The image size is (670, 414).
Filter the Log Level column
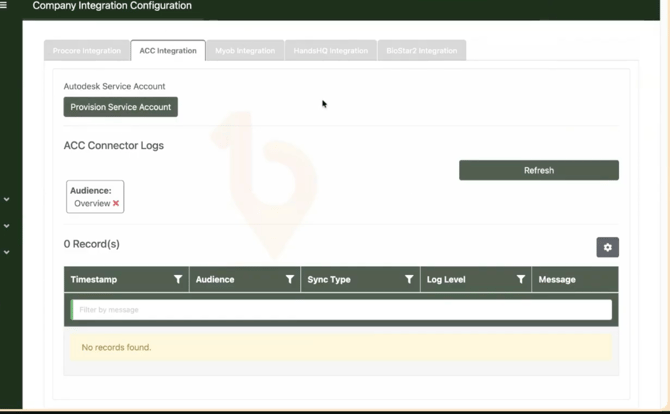[x=521, y=279]
